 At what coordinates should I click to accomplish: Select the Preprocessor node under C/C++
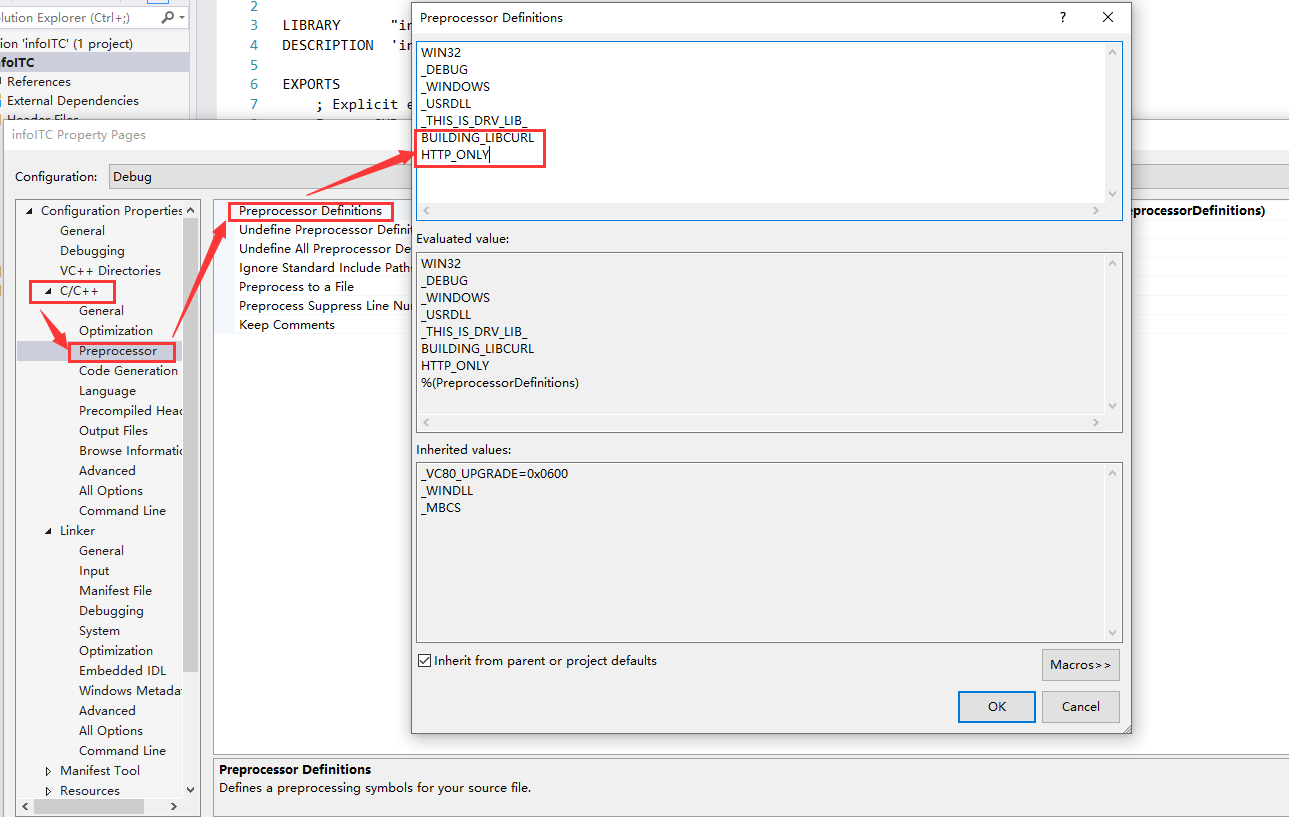(x=121, y=351)
